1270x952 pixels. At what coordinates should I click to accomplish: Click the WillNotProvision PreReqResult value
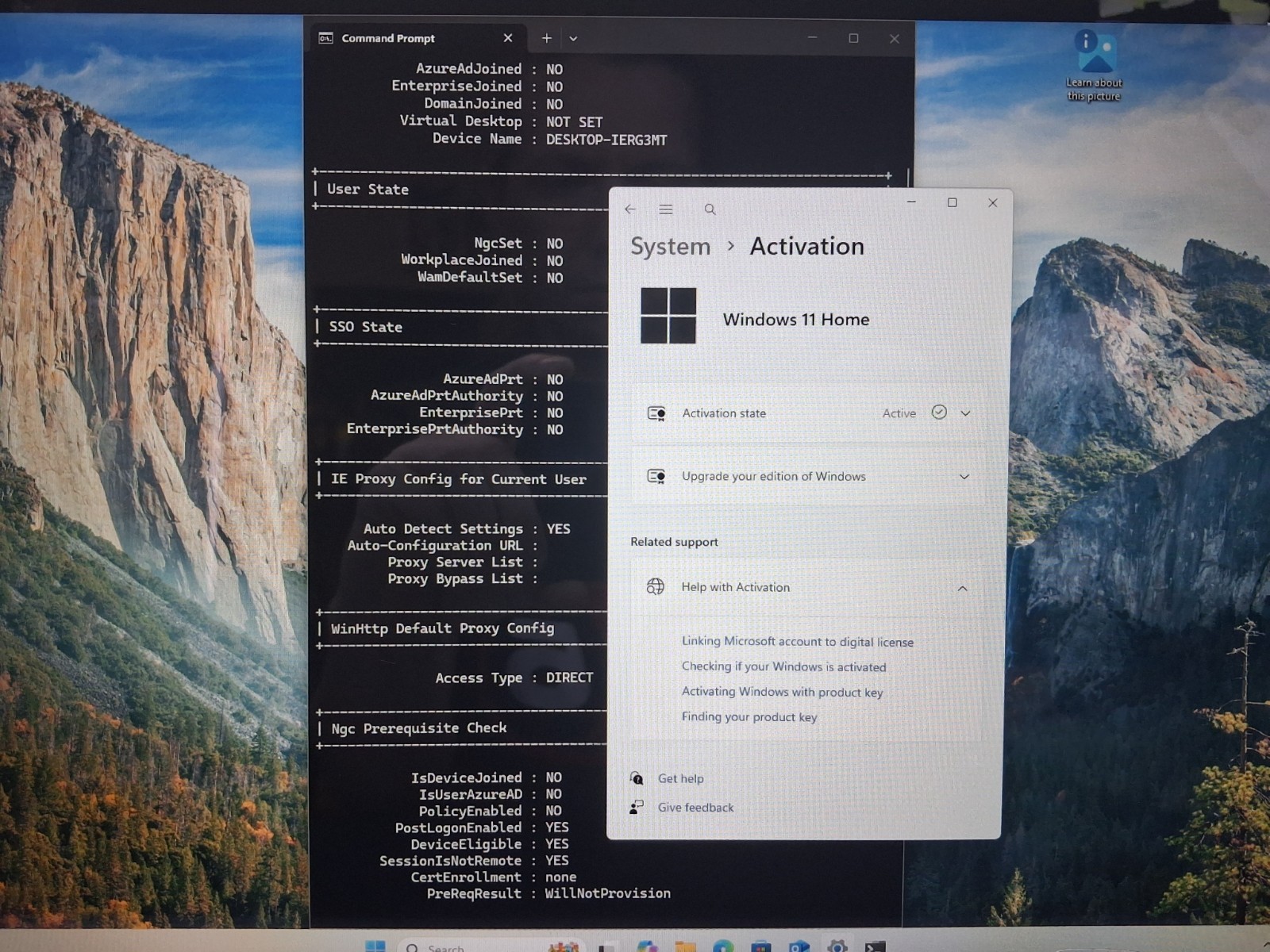pos(607,893)
